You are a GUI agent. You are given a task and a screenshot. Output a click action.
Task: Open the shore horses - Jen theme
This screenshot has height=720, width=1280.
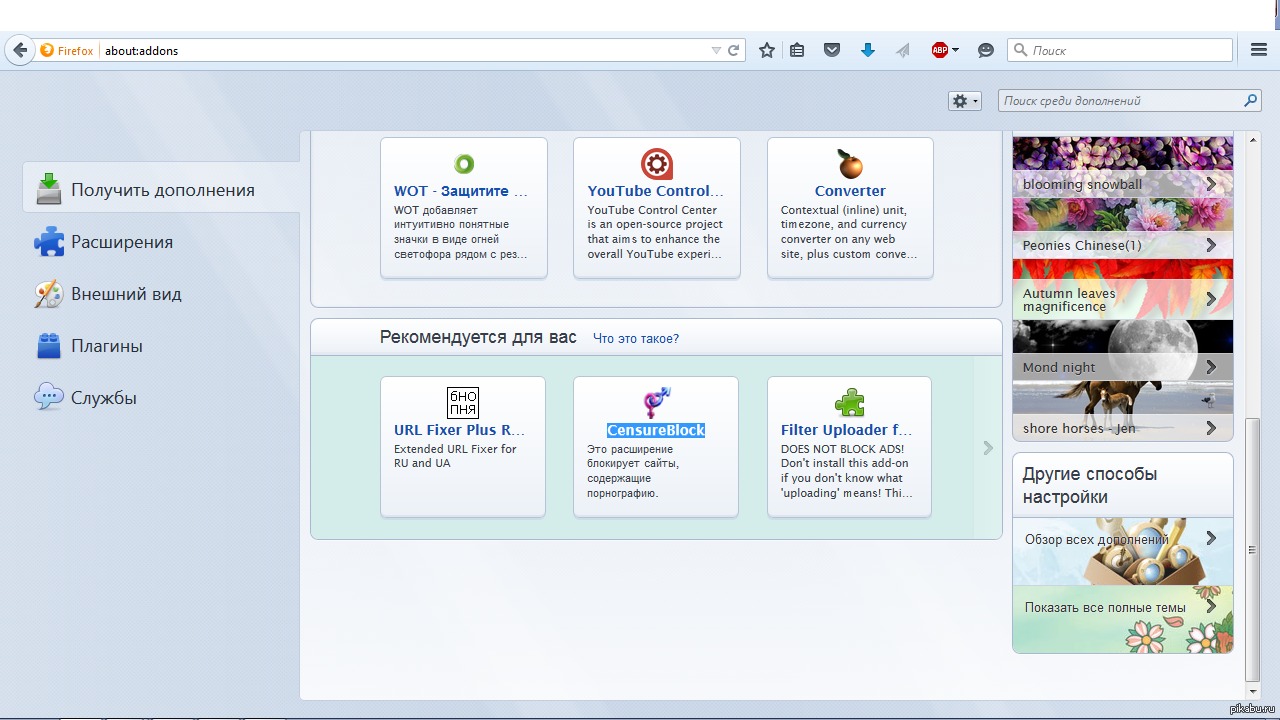point(1122,411)
